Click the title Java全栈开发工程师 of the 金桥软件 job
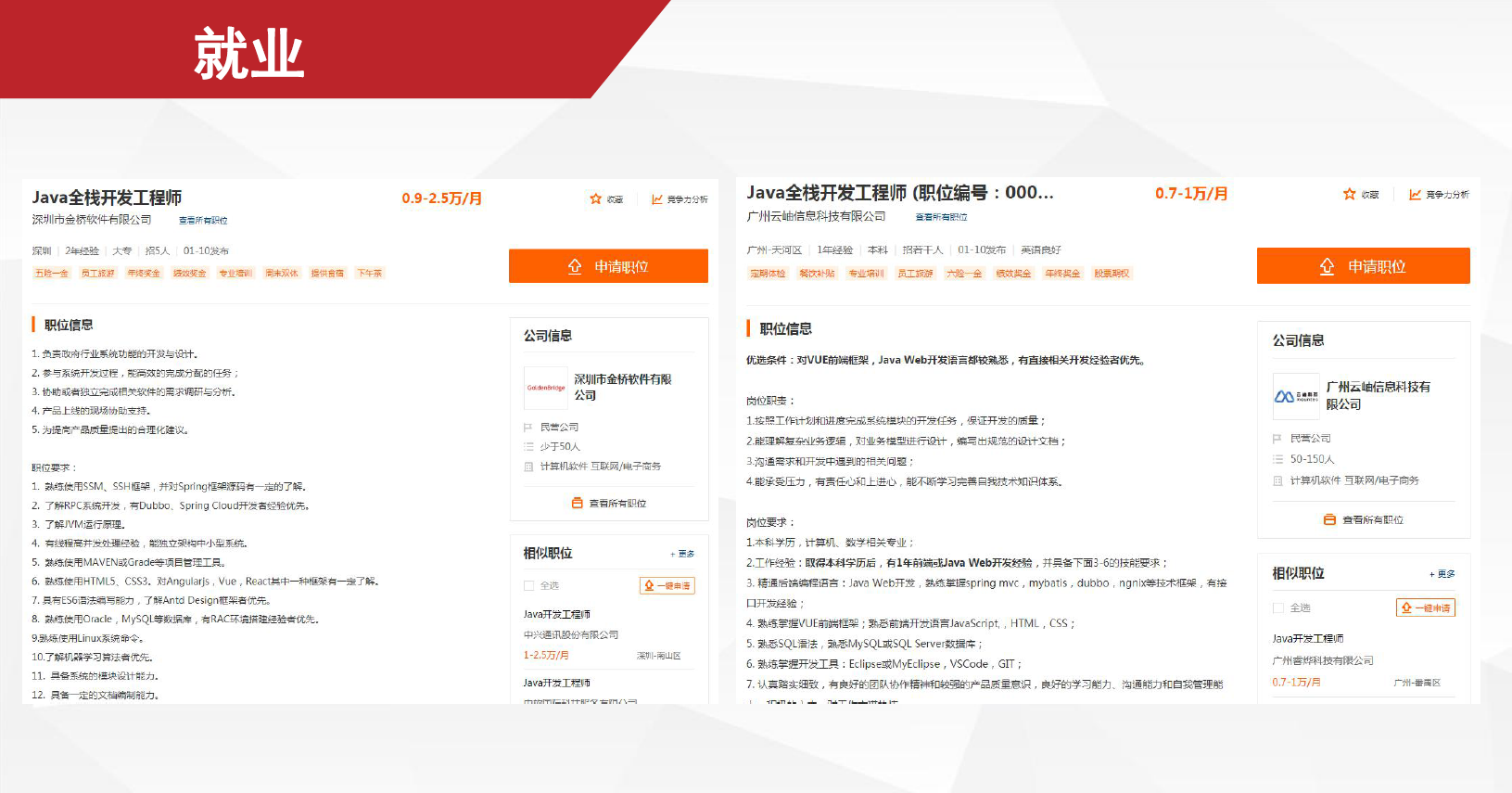The image size is (1512, 793). tap(107, 198)
